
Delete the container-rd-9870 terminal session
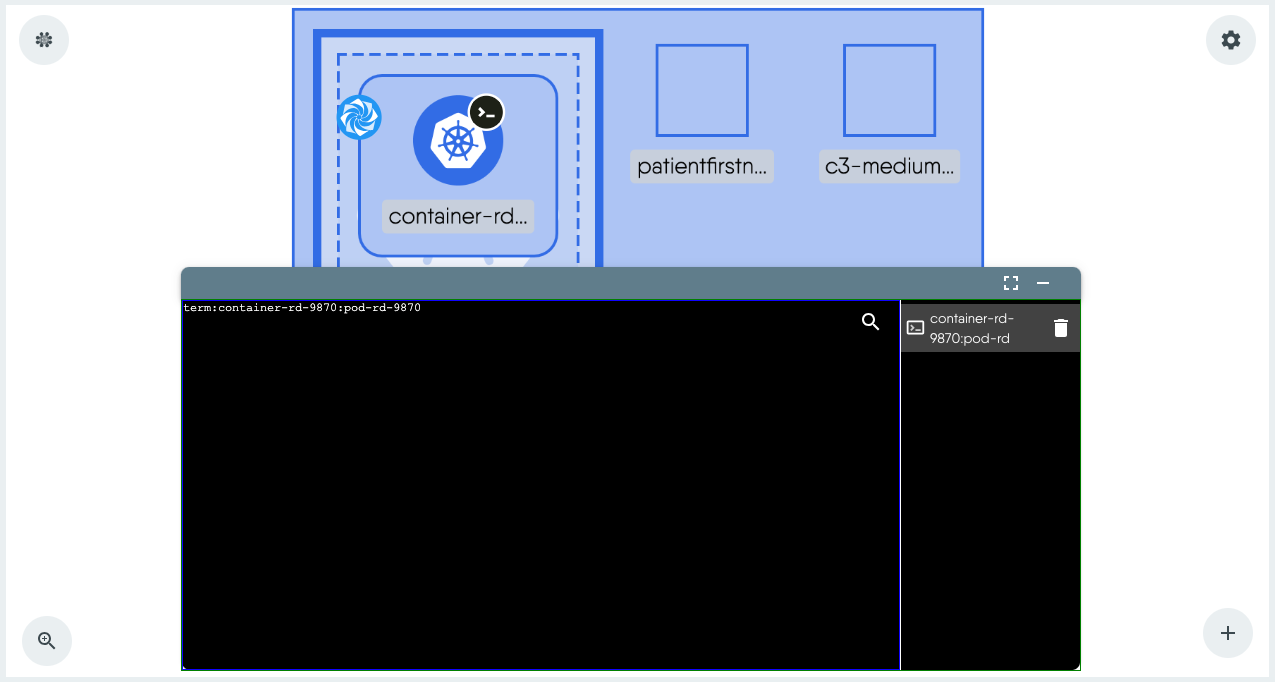click(1061, 328)
